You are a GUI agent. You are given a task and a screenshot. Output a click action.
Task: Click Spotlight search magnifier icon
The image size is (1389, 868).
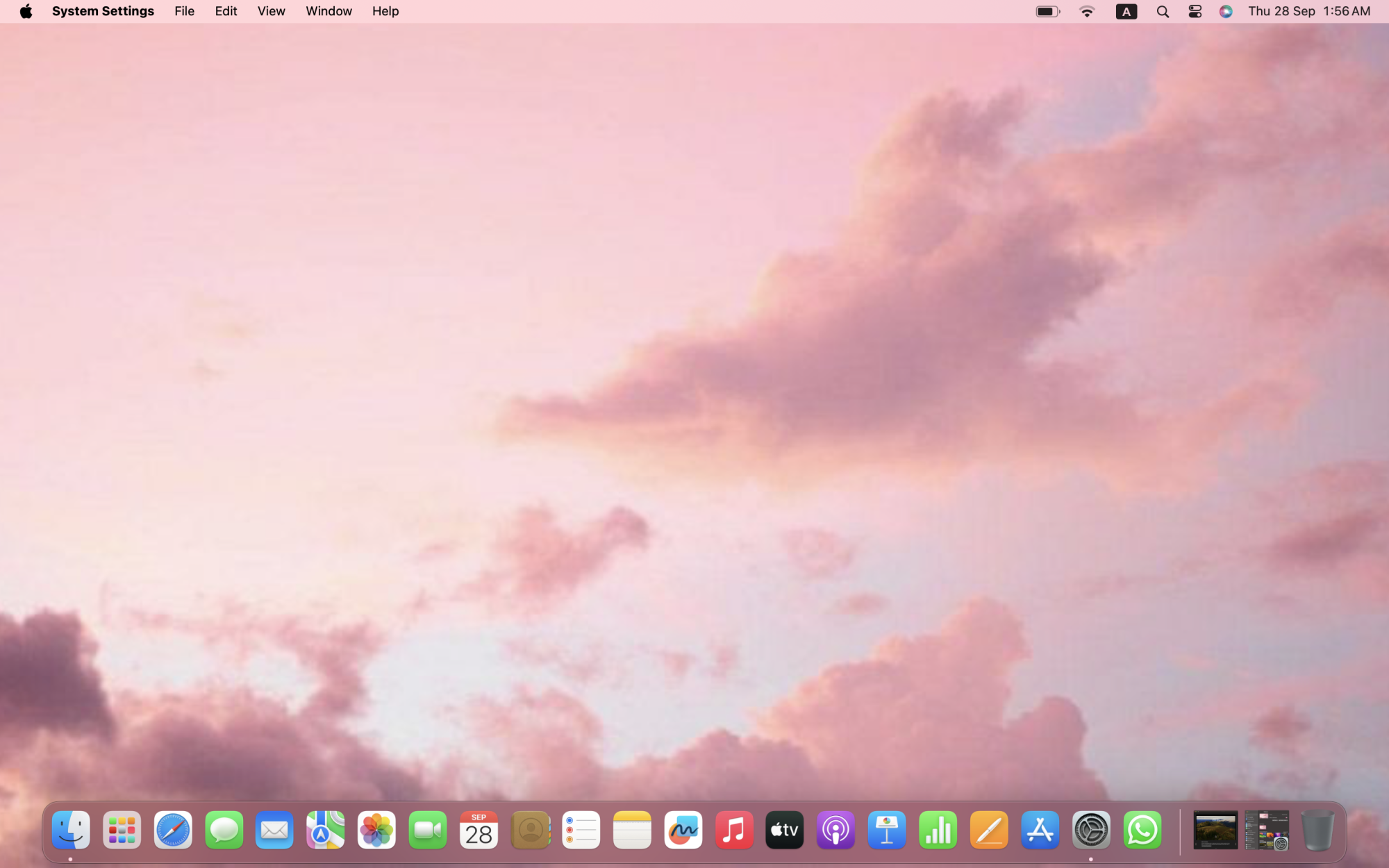pos(1163,11)
